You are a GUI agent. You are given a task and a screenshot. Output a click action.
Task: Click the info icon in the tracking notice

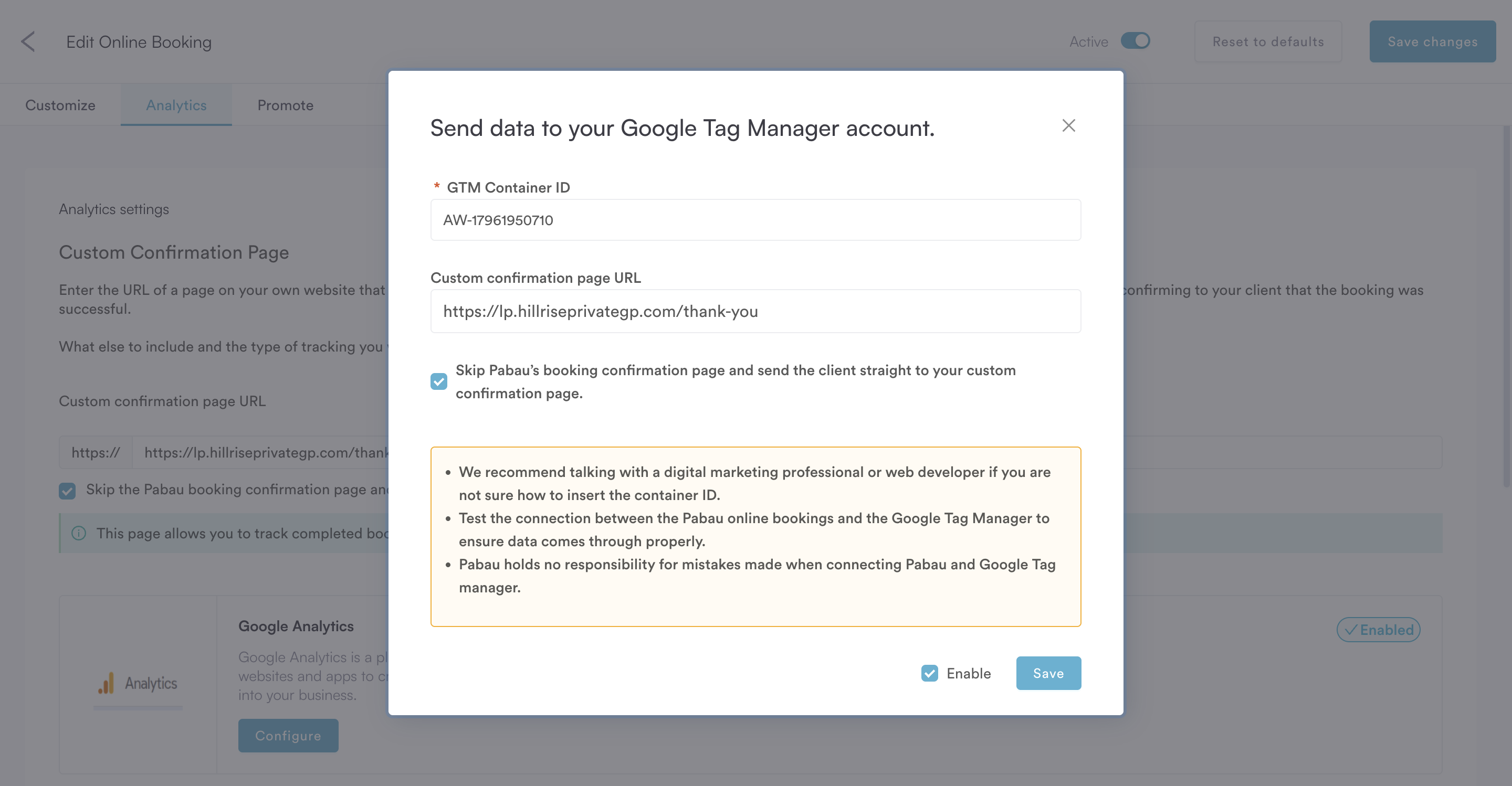tap(79, 533)
